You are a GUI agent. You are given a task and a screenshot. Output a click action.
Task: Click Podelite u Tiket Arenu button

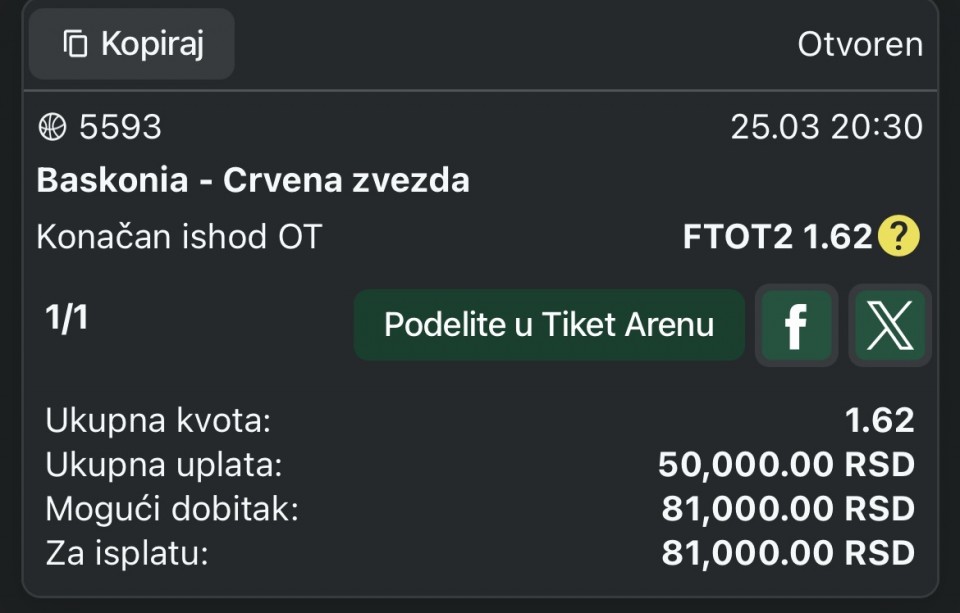click(x=549, y=325)
